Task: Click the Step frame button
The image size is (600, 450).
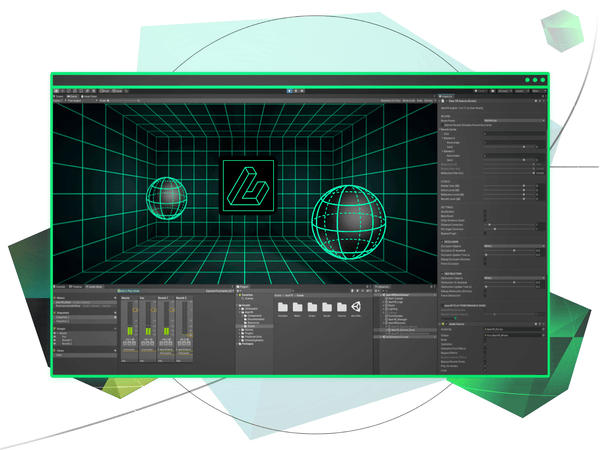Action: pos(302,91)
